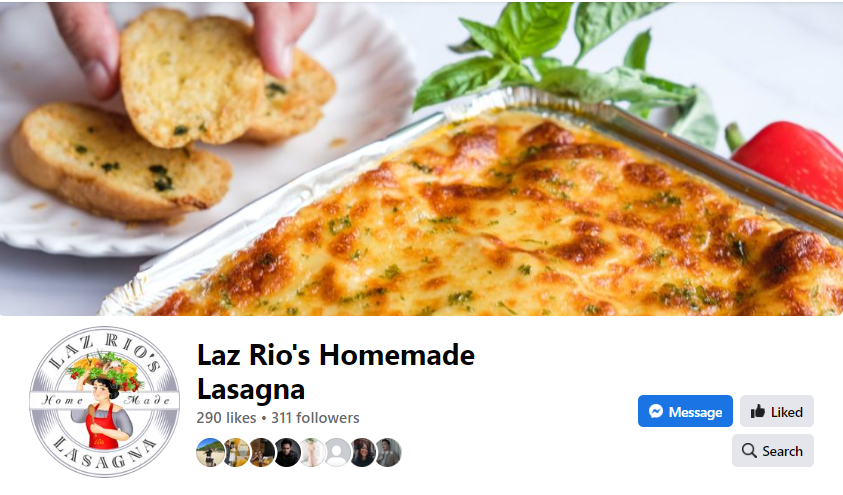The height and width of the screenshot is (495, 843).
Task: View the 290 likes list
Action: pos(226,418)
